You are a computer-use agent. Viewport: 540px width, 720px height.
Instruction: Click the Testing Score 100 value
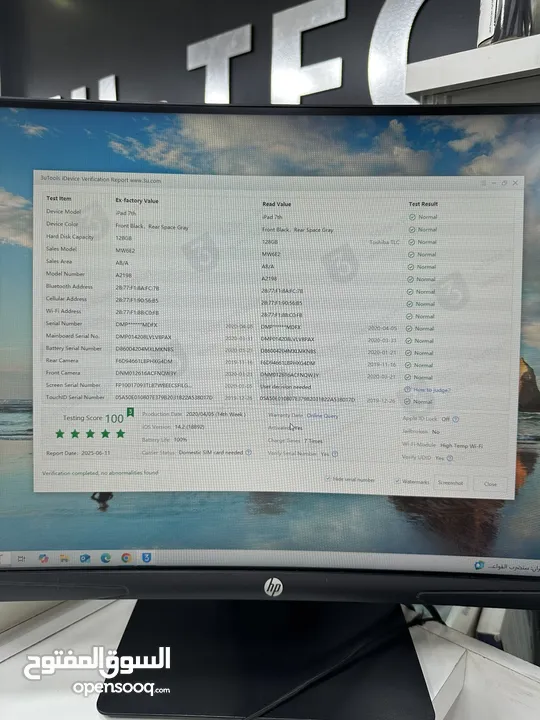click(x=114, y=418)
